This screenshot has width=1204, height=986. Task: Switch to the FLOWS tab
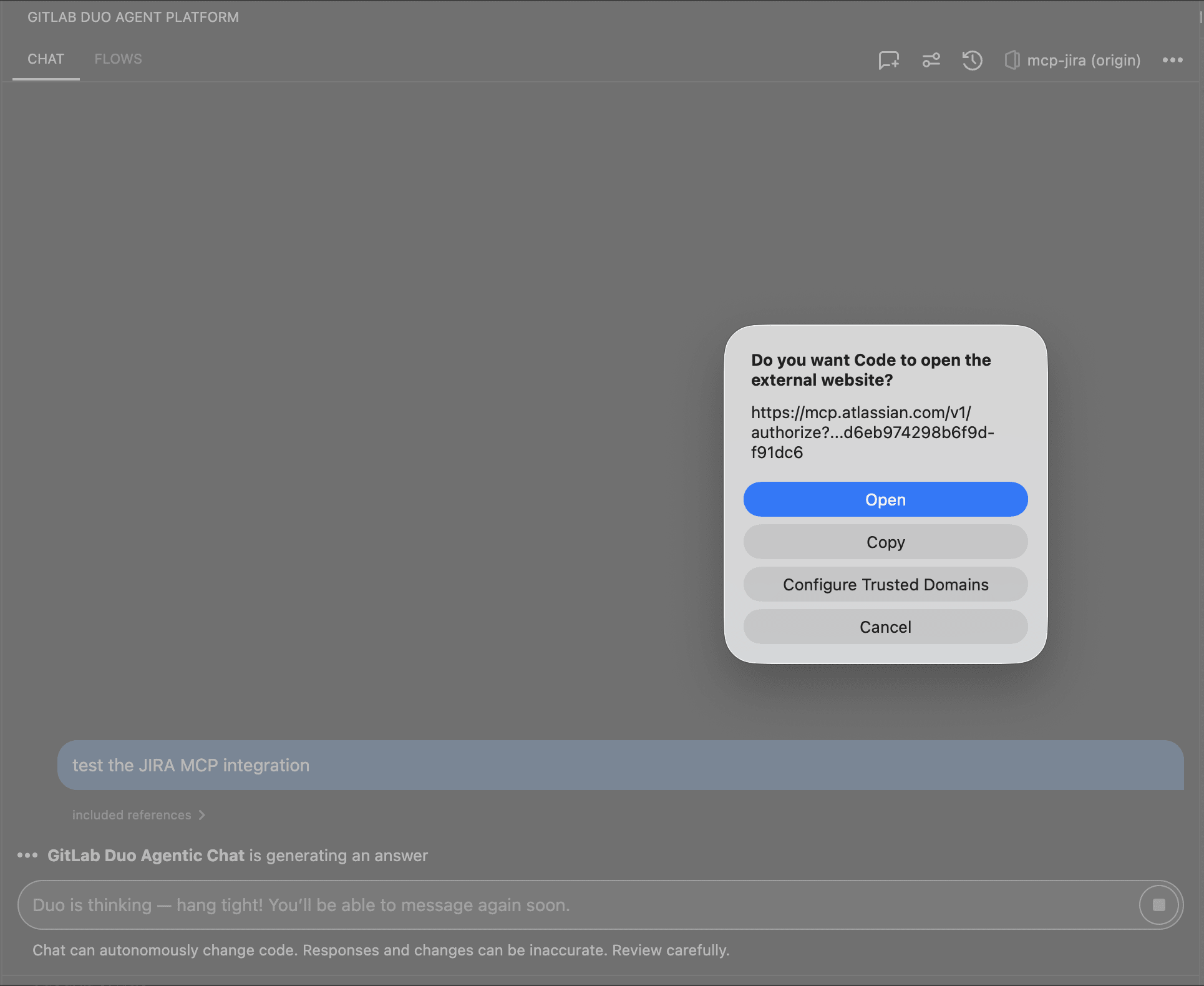118,59
